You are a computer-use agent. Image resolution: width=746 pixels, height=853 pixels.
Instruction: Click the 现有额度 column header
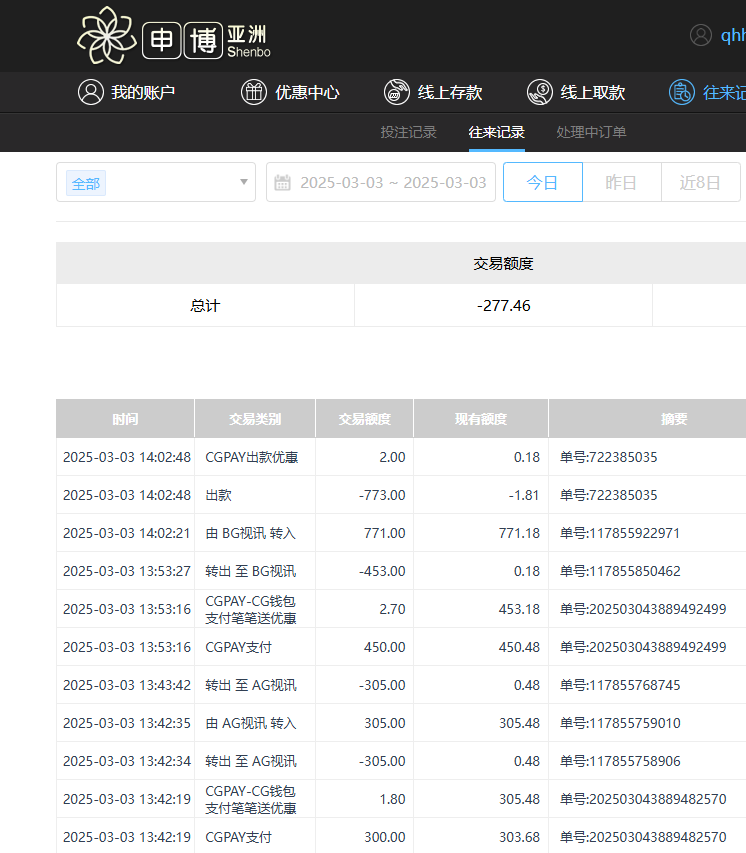[480, 419]
